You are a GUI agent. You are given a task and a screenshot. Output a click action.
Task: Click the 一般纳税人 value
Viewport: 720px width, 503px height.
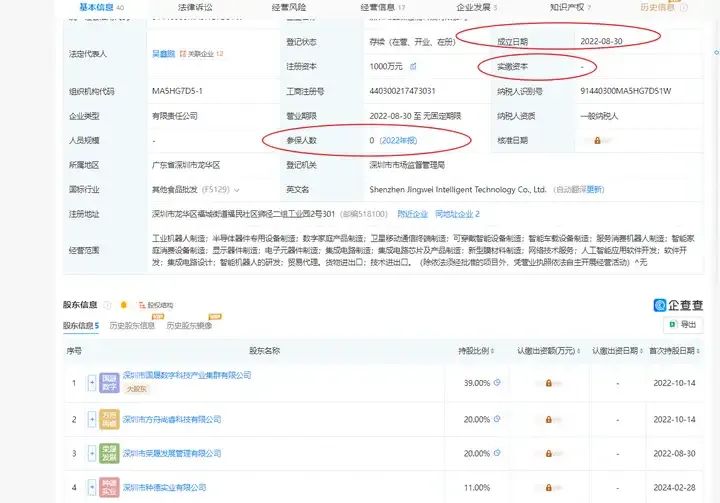(x=599, y=116)
